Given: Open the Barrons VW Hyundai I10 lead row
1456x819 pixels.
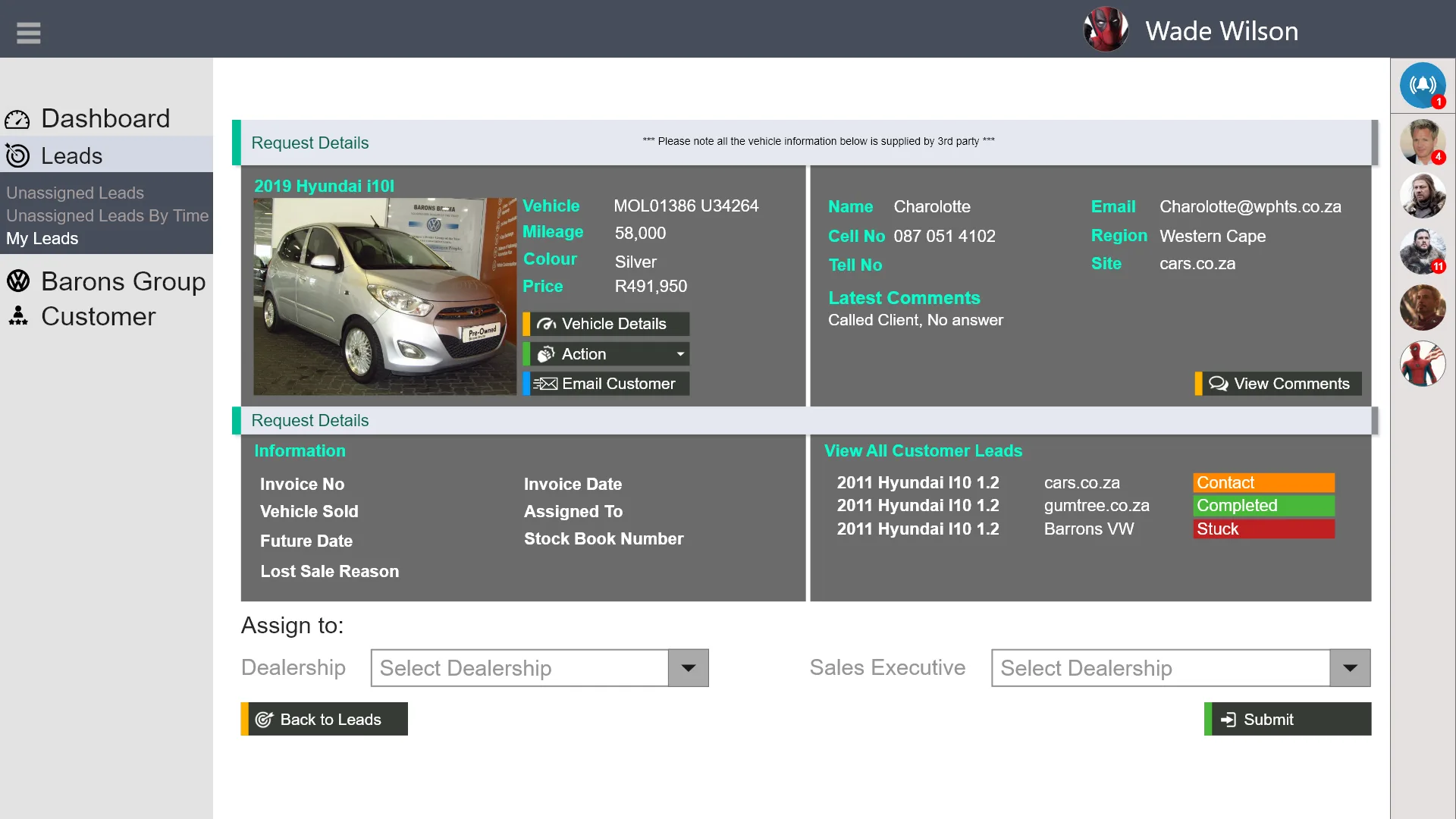Looking at the screenshot, I should click(x=1084, y=529).
